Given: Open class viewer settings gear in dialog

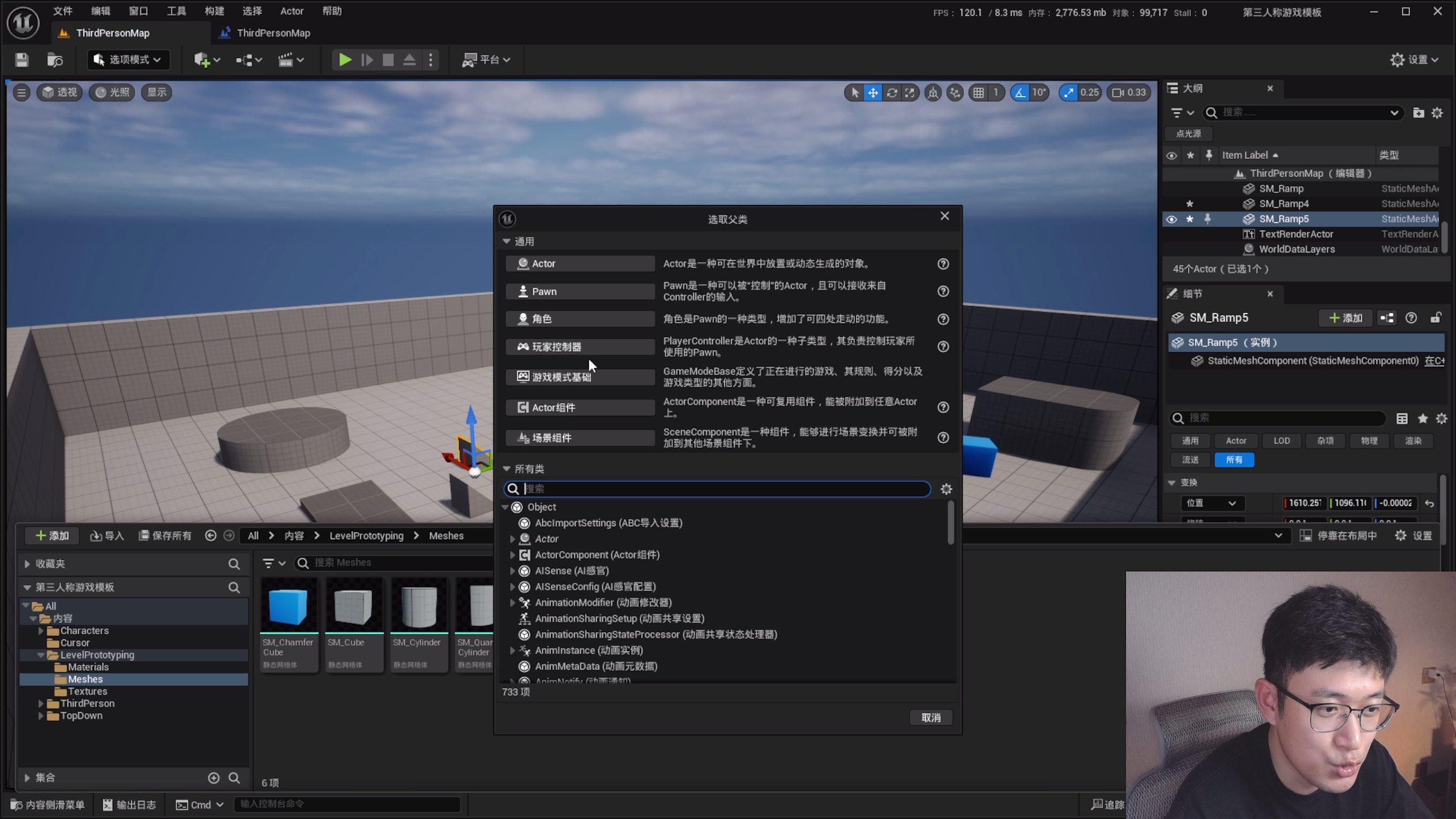Looking at the screenshot, I should 946,489.
